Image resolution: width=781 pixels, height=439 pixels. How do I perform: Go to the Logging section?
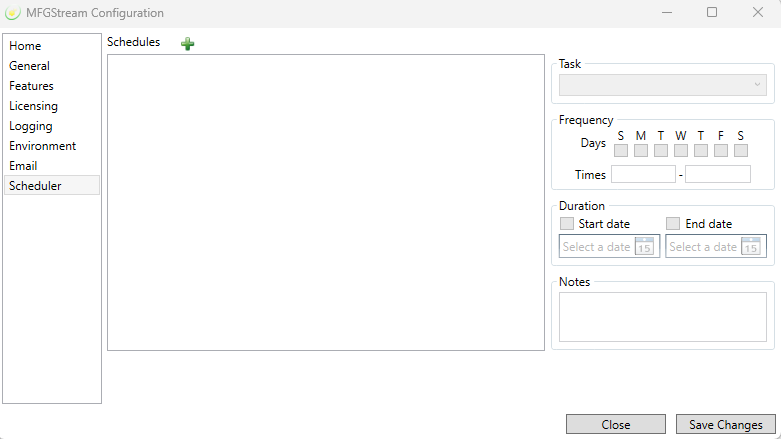pyautogui.click(x=30, y=126)
